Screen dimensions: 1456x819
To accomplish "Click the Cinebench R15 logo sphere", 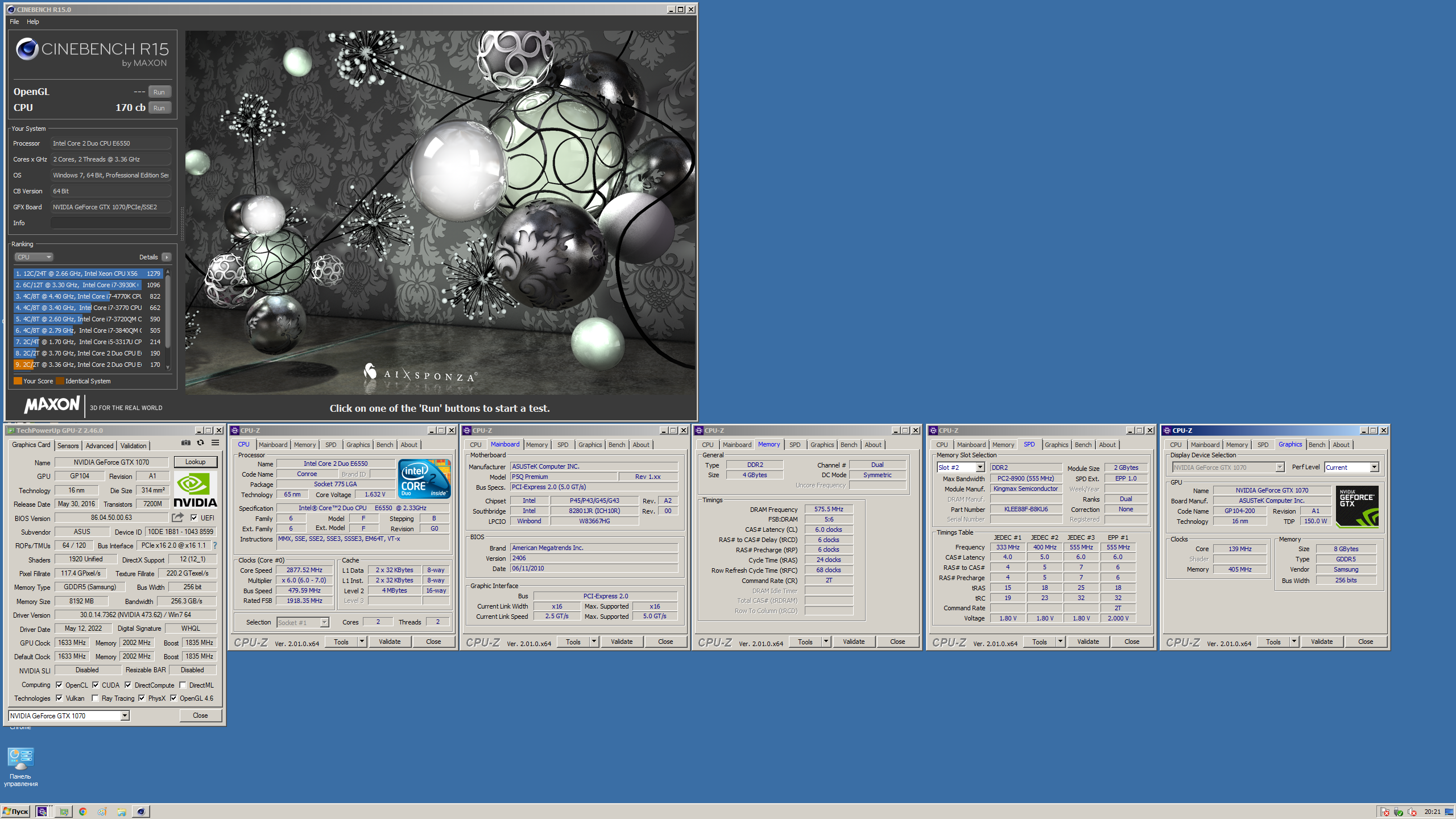I will pos(27,49).
